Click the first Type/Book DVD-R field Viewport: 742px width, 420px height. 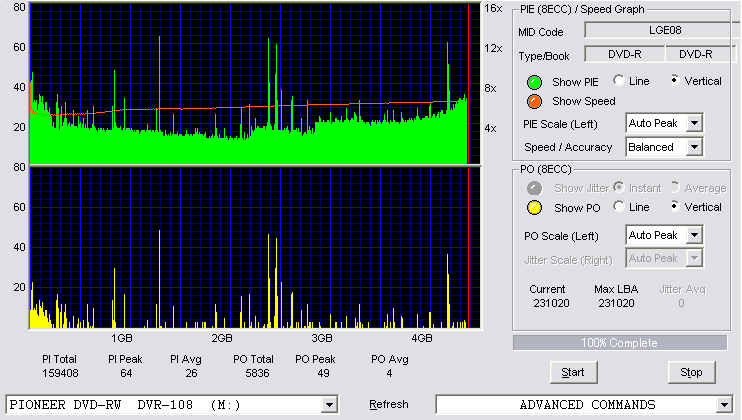(x=625, y=54)
